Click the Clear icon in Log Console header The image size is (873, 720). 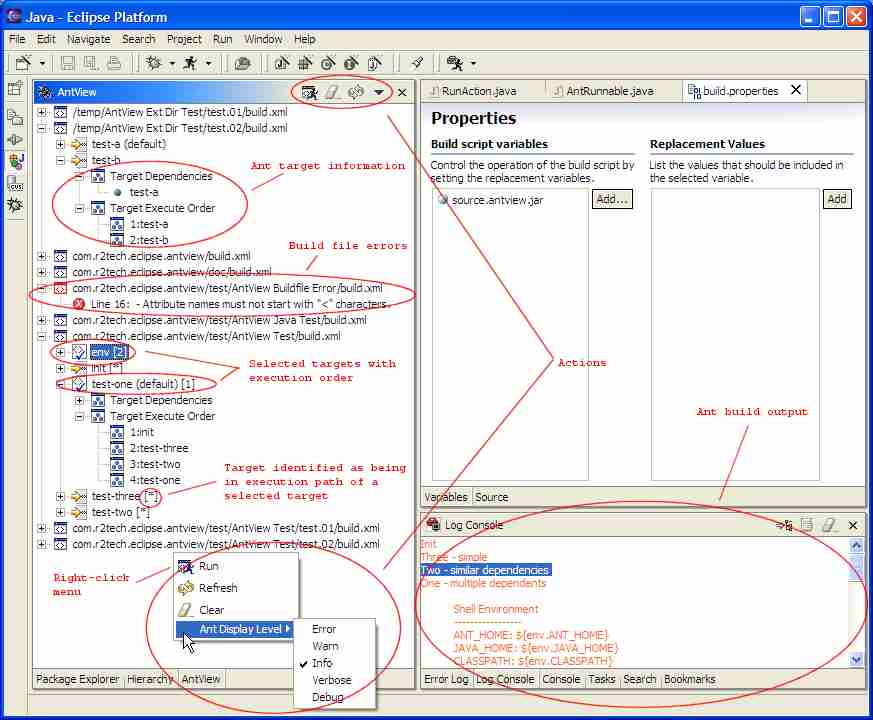tap(828, 525)
